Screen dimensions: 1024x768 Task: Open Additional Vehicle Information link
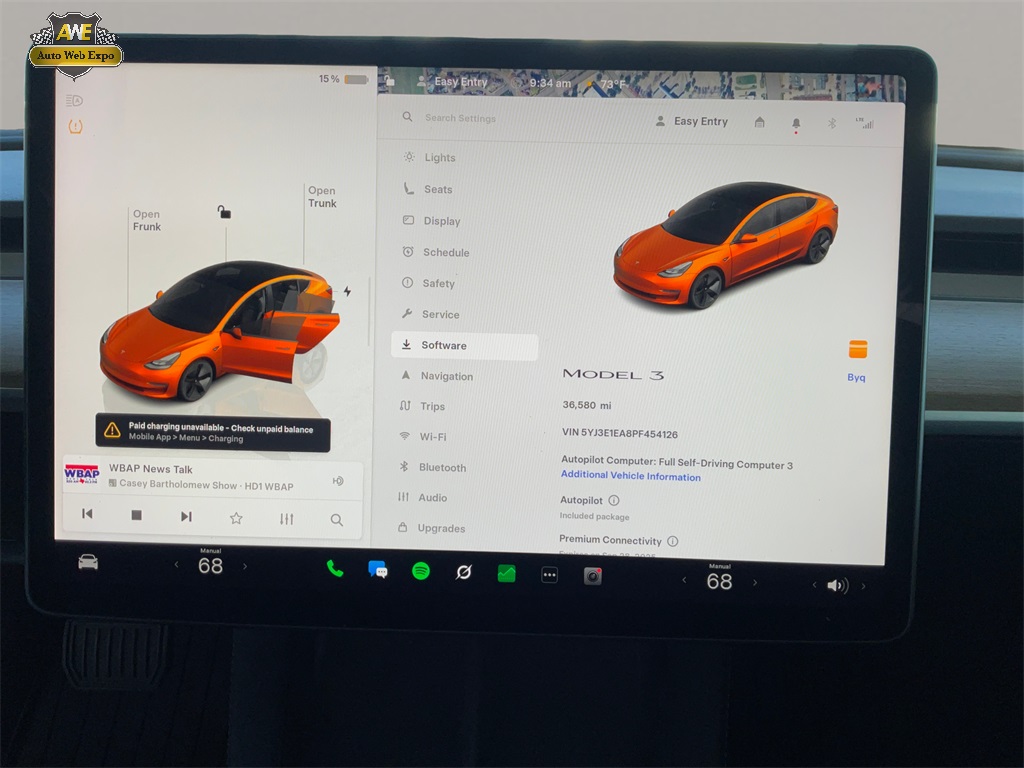point(631,476)
